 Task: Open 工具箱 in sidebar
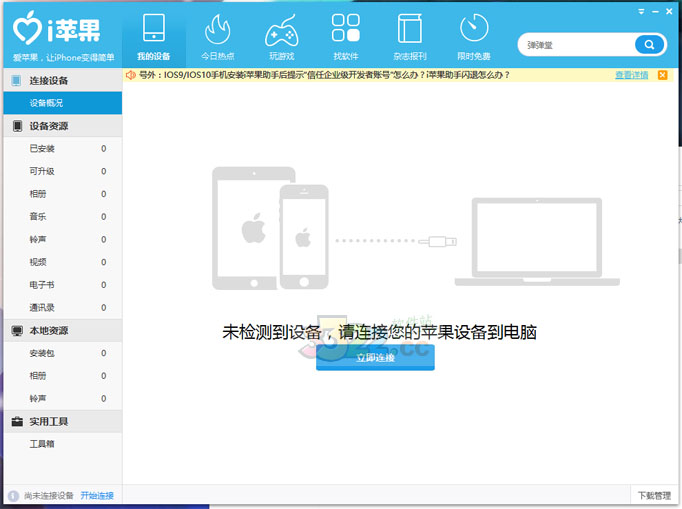[x=63, y=444]
